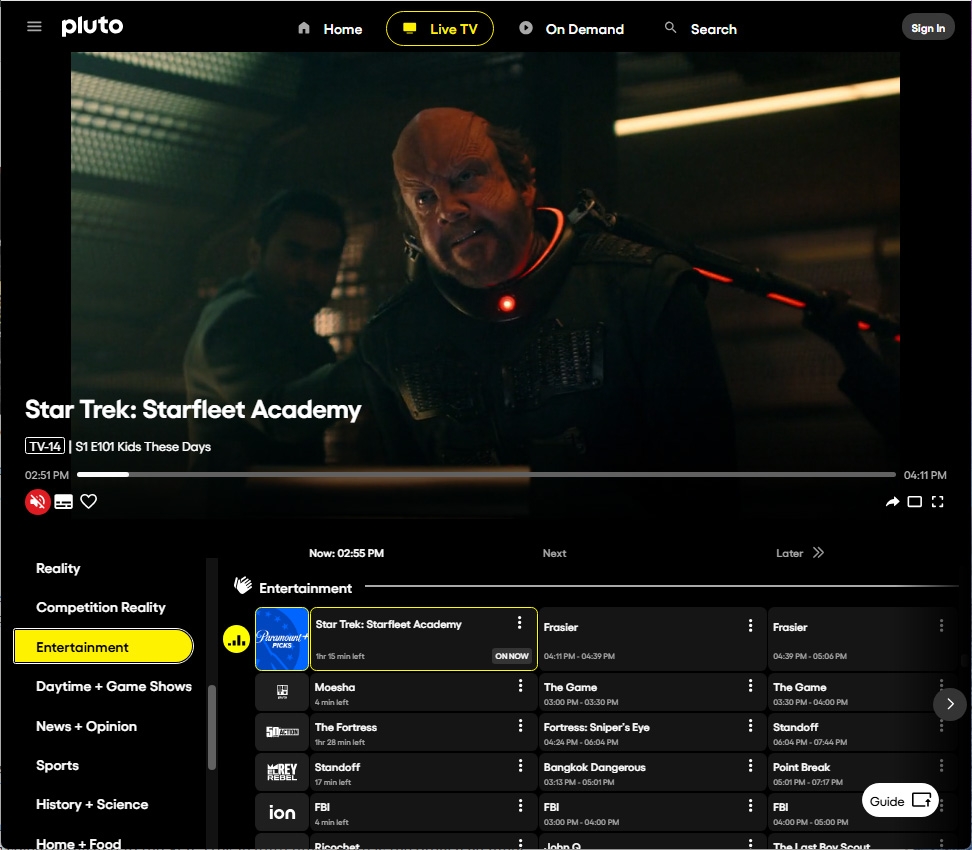The image size is (972, 850).
Task: Unmute the video audio
Action: pos(37,501)
